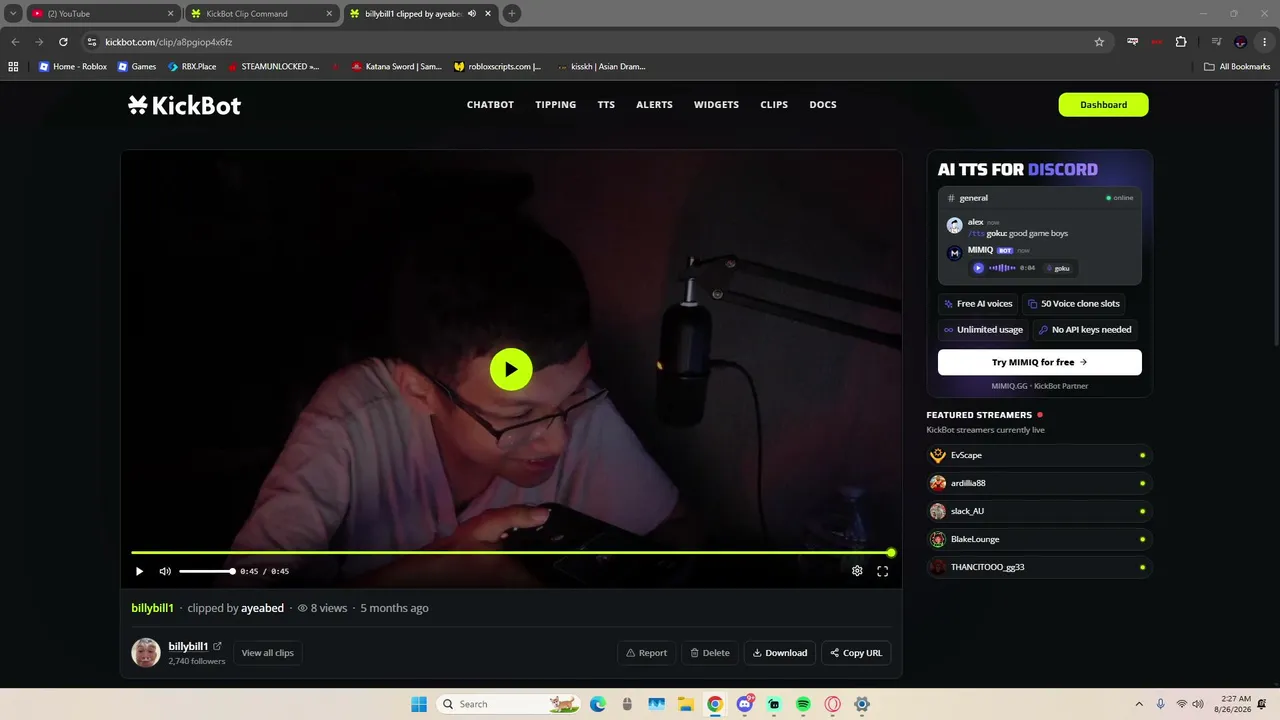Select TTS in the navigation bar
Viewport: 1280px width, 720px height.
tap(606, 105)
